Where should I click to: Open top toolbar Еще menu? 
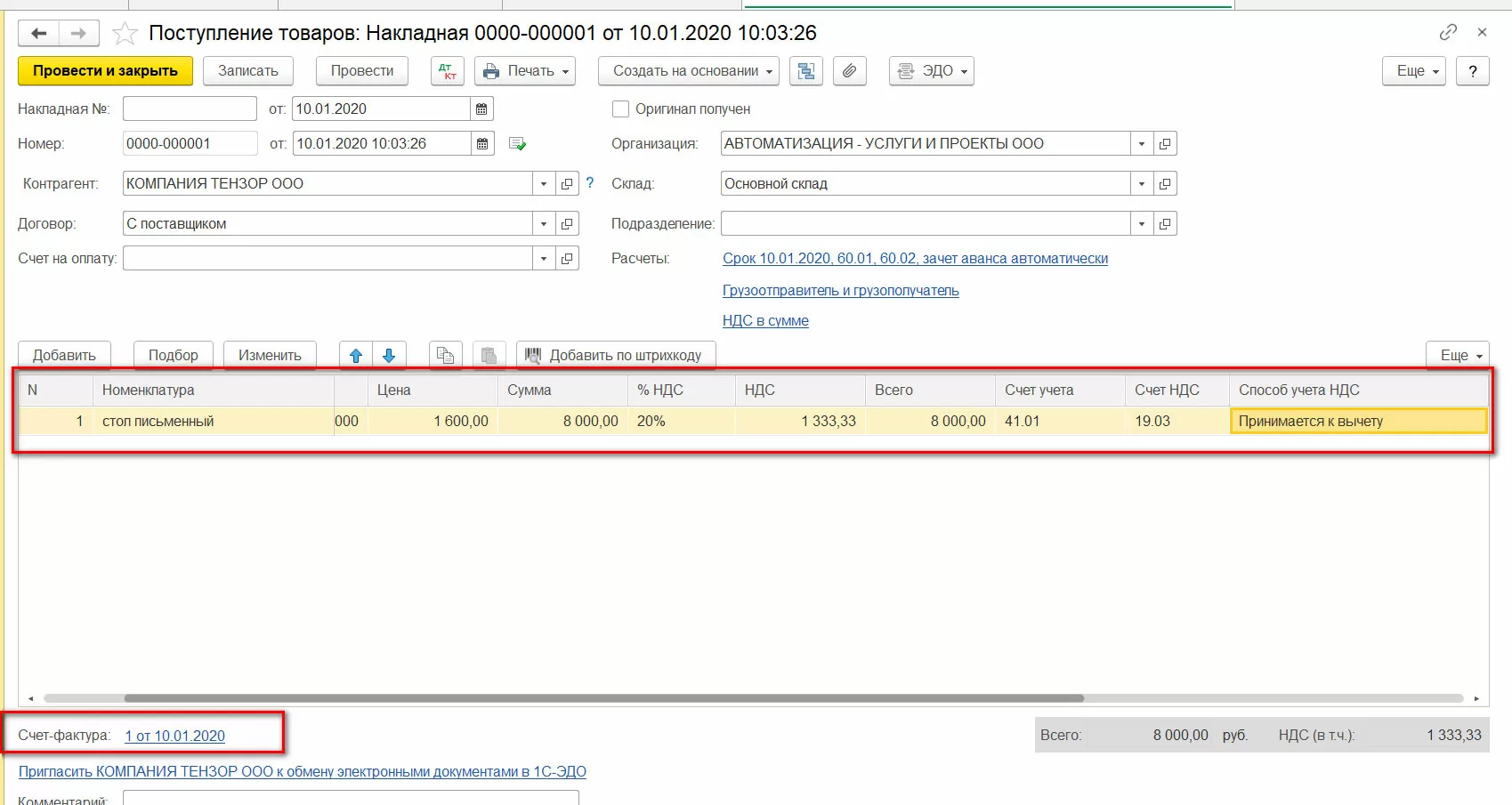(1413, 71)
